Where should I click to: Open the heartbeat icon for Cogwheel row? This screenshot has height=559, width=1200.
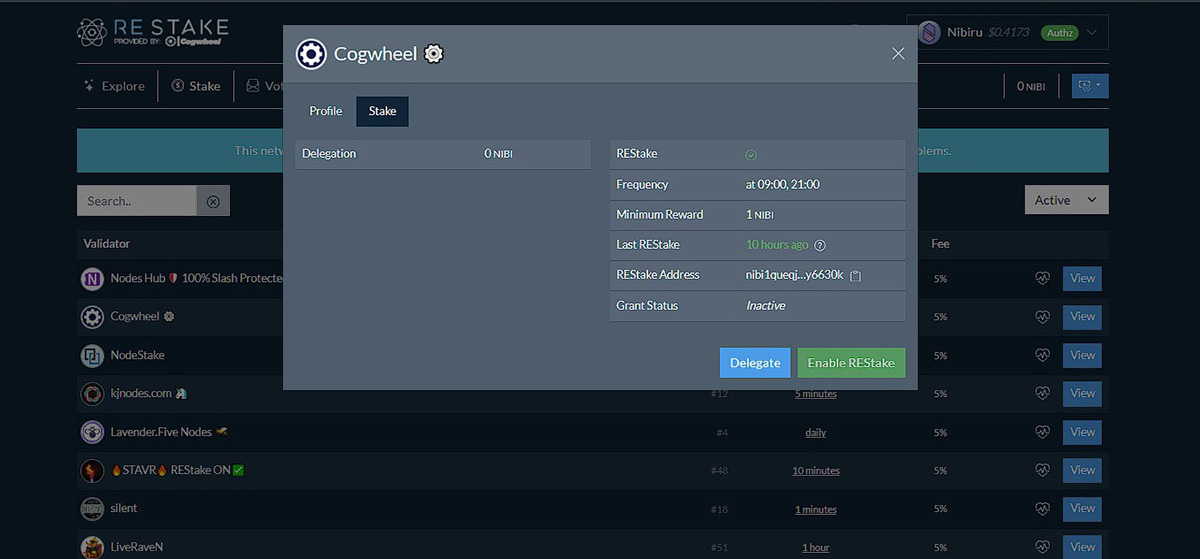(1042, 317)
